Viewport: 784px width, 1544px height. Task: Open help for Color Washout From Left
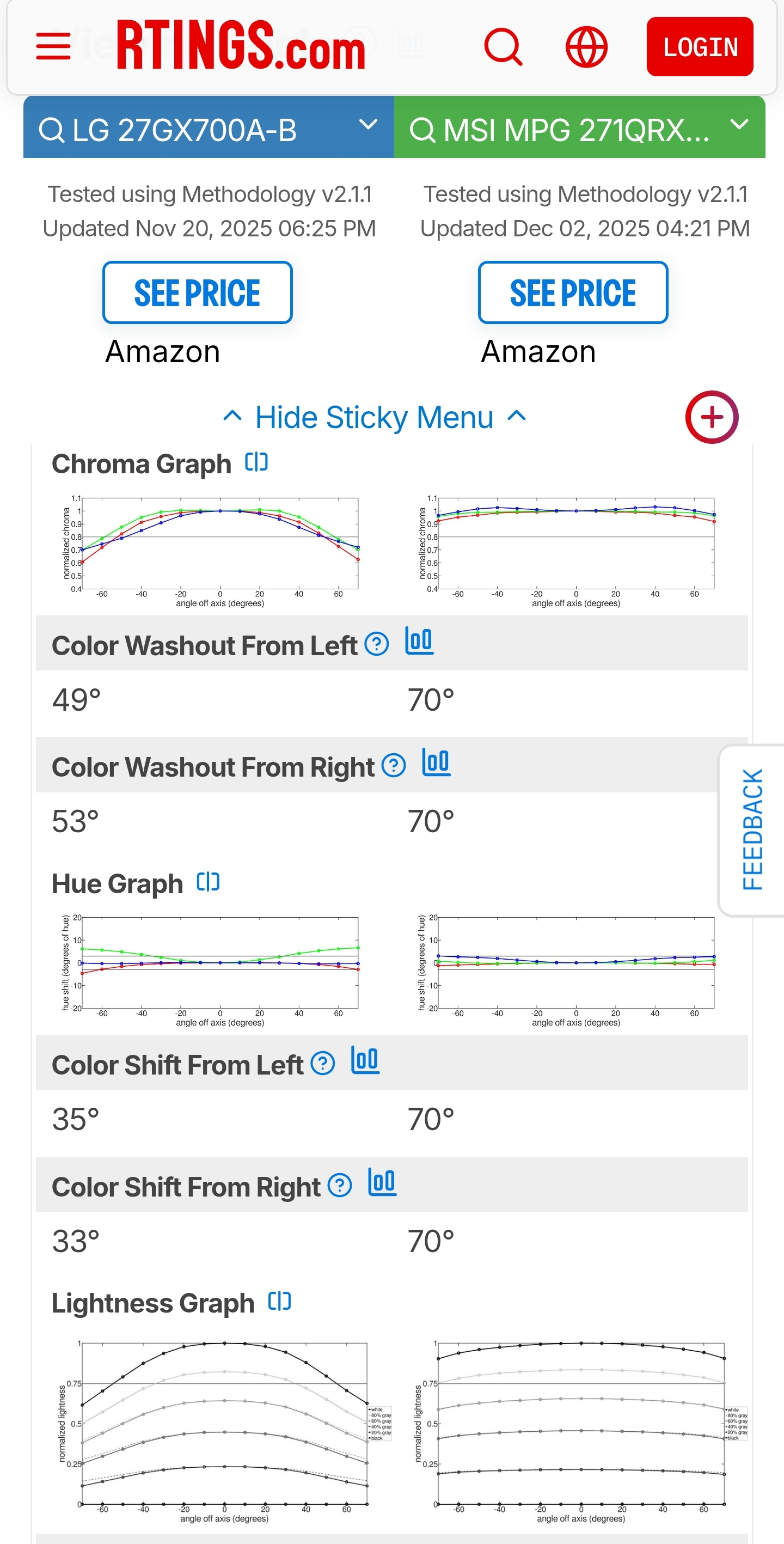[x=376, y=644]
